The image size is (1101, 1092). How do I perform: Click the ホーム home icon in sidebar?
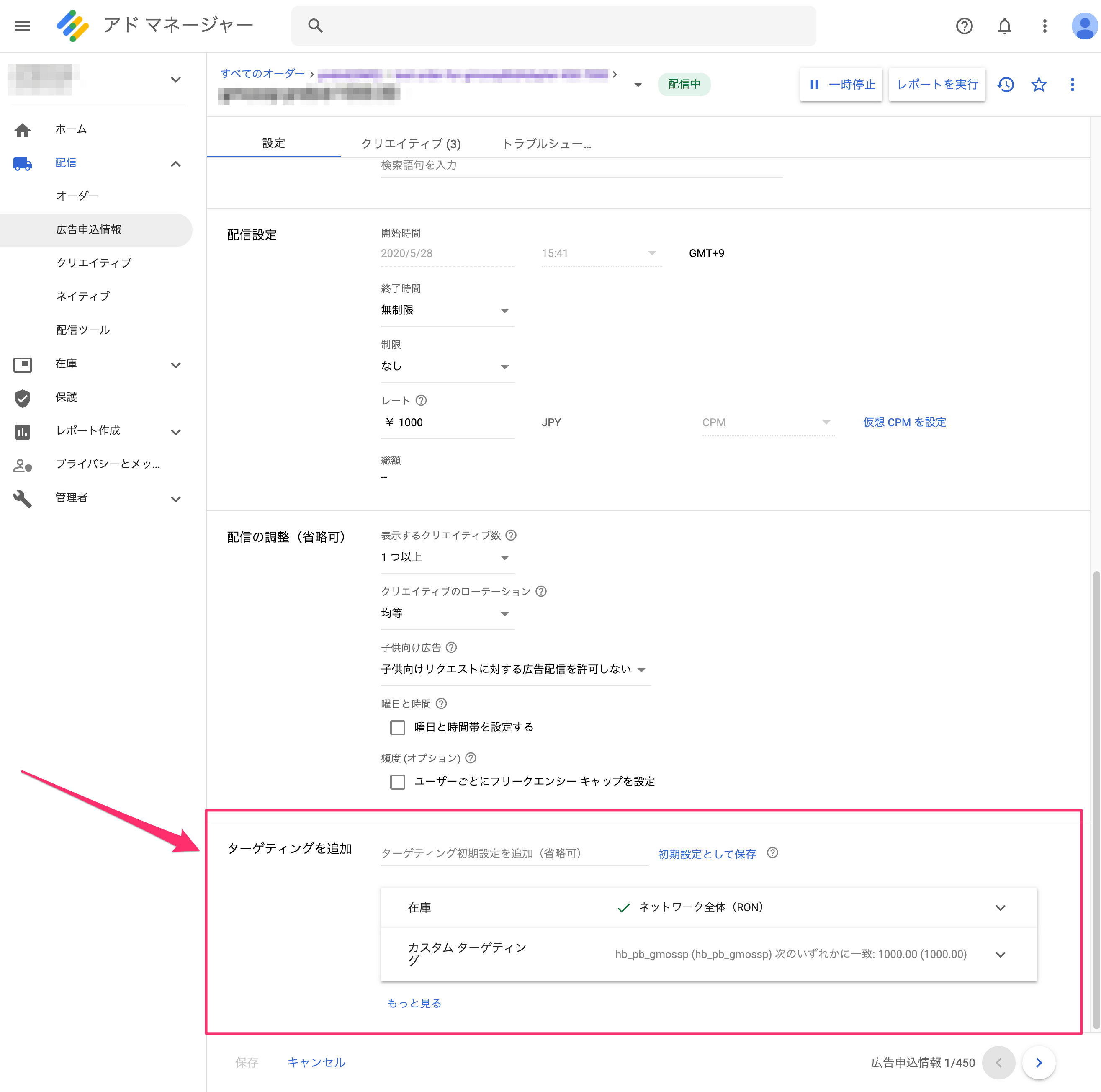[23, 130]
